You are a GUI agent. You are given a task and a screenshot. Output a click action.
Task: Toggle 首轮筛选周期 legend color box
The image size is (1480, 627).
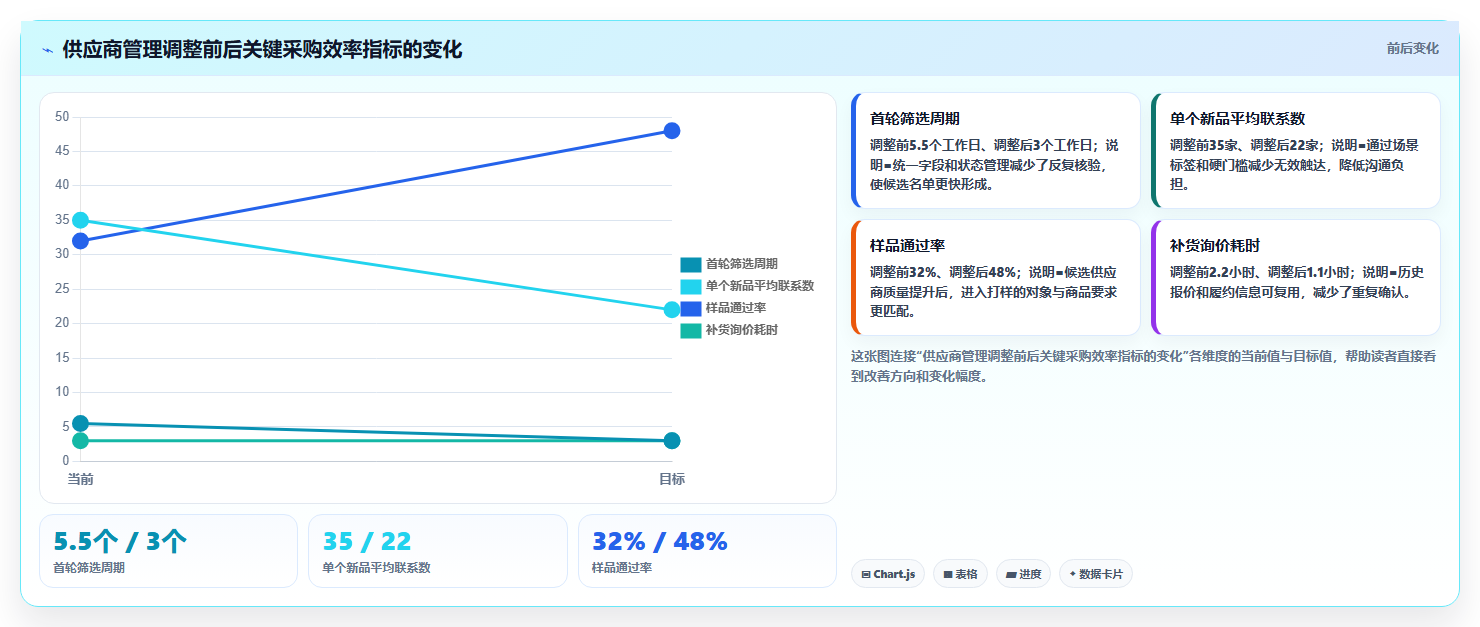click(691, 265)
